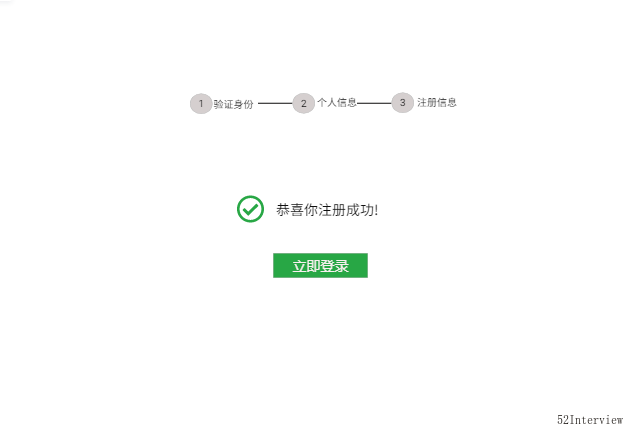This screenshot has width=634, height=436.
Task: Select the step 1 circle indicator
Action: pos(201,104)
